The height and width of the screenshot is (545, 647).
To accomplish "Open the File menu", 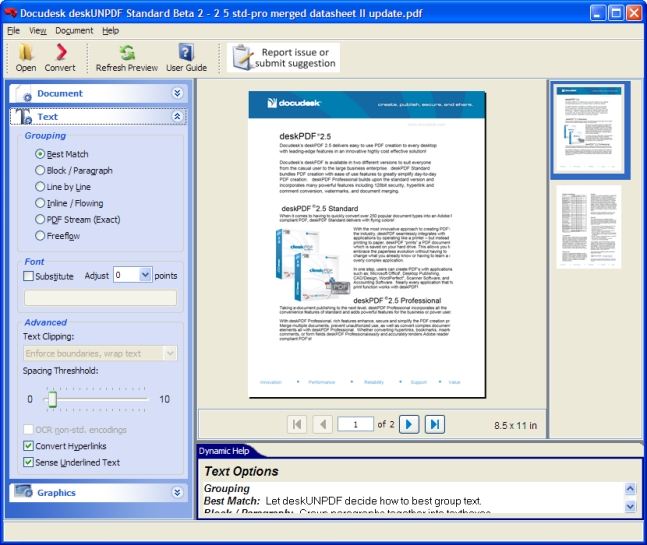I will click(13, 31).
